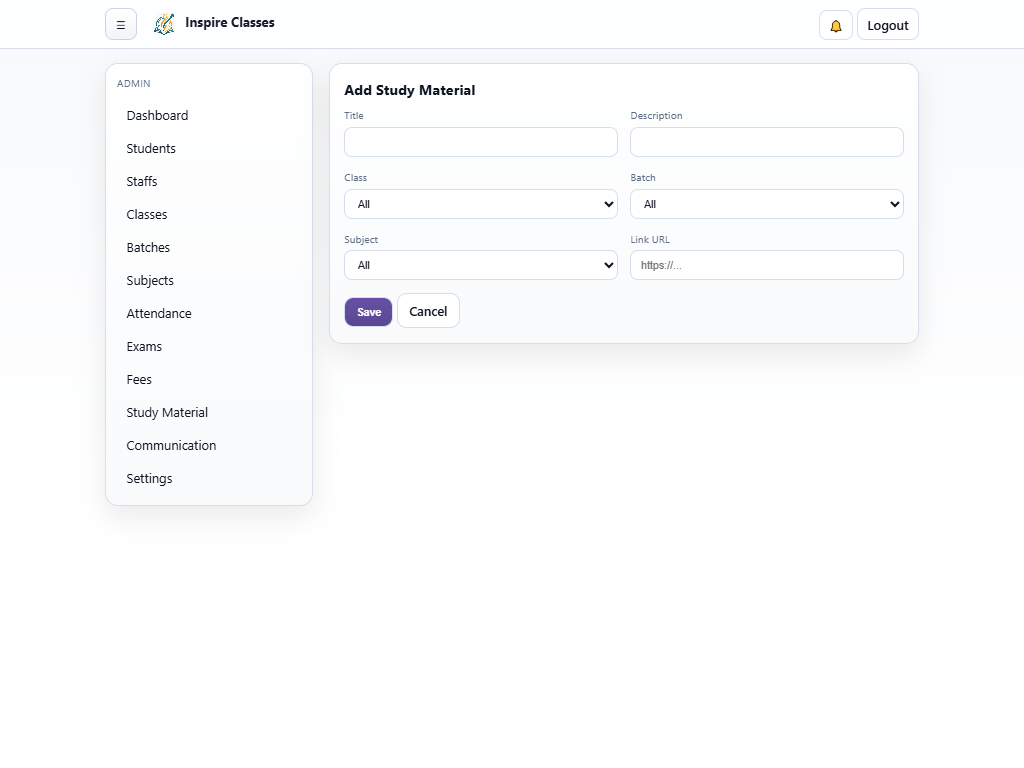Click the Inspire Classes logo icon
1024x768 pixels.
pos(164,24)
